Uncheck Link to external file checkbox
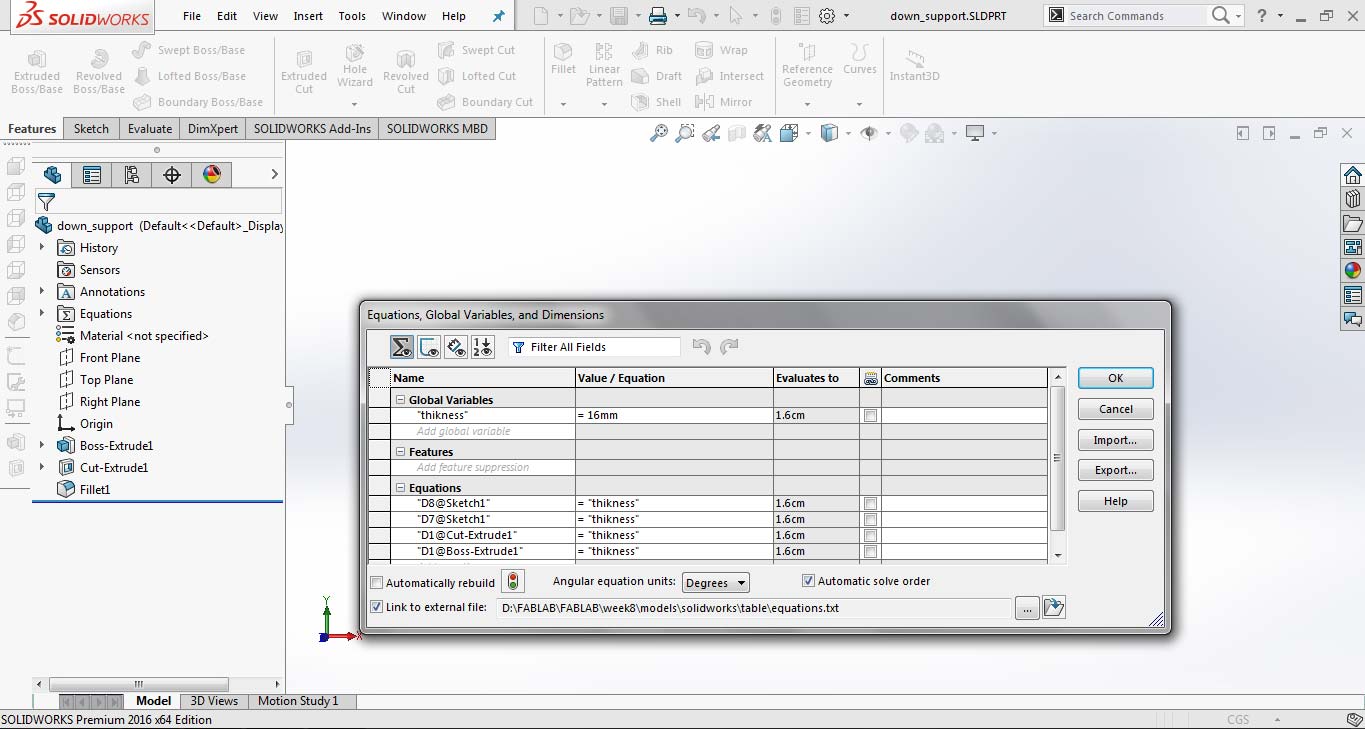This screenshot has height=729, width=1365. (377, 607)
